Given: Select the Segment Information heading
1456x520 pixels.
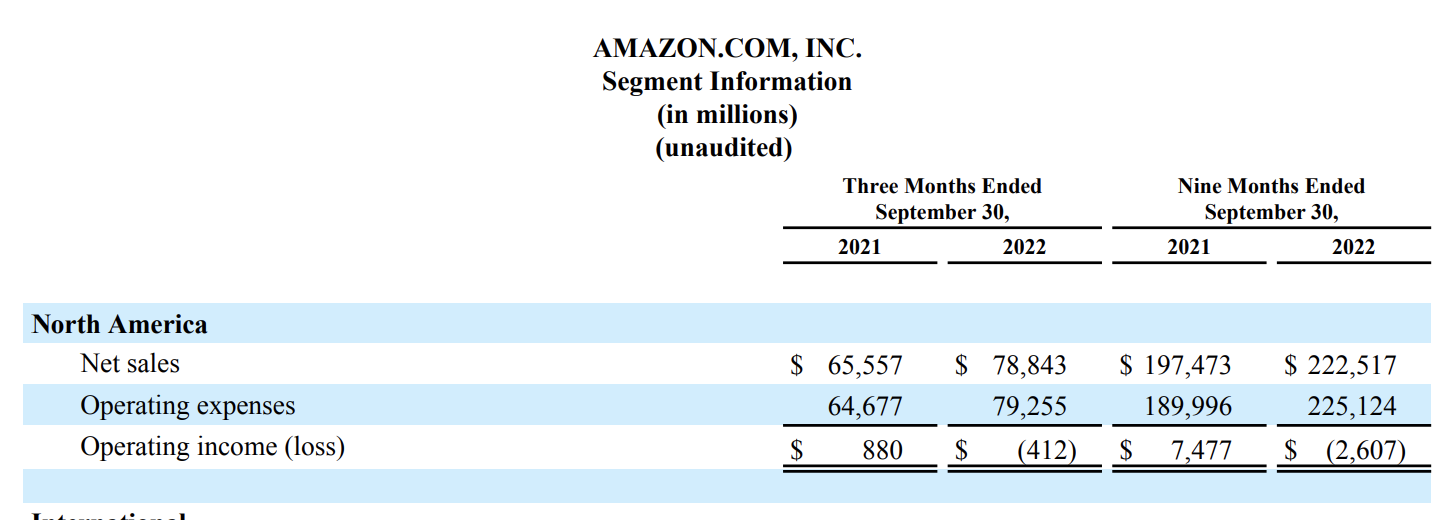Looking at the screenshot, I should [727, 81].
